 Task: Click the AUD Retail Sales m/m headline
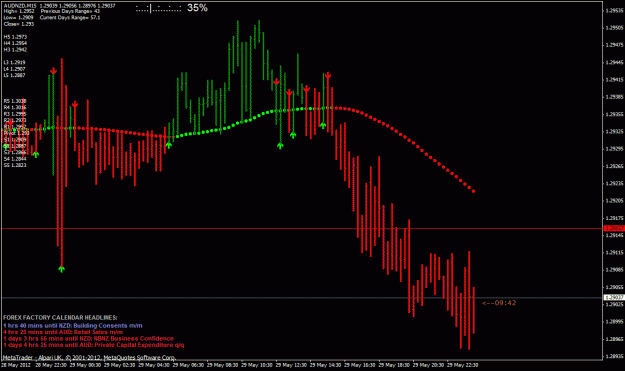pos(63,332)
